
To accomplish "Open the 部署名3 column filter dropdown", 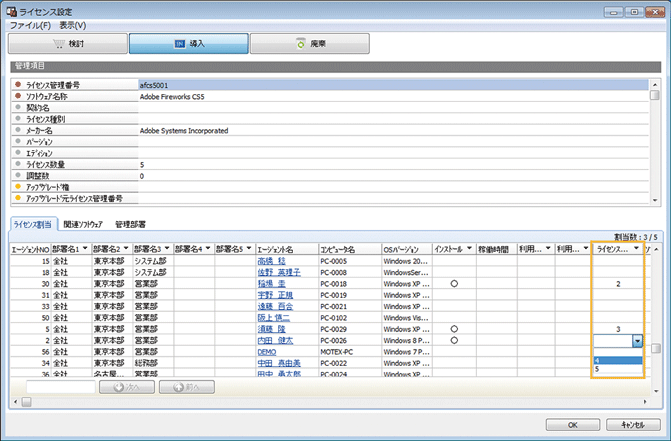I will [x=167, y=249].
